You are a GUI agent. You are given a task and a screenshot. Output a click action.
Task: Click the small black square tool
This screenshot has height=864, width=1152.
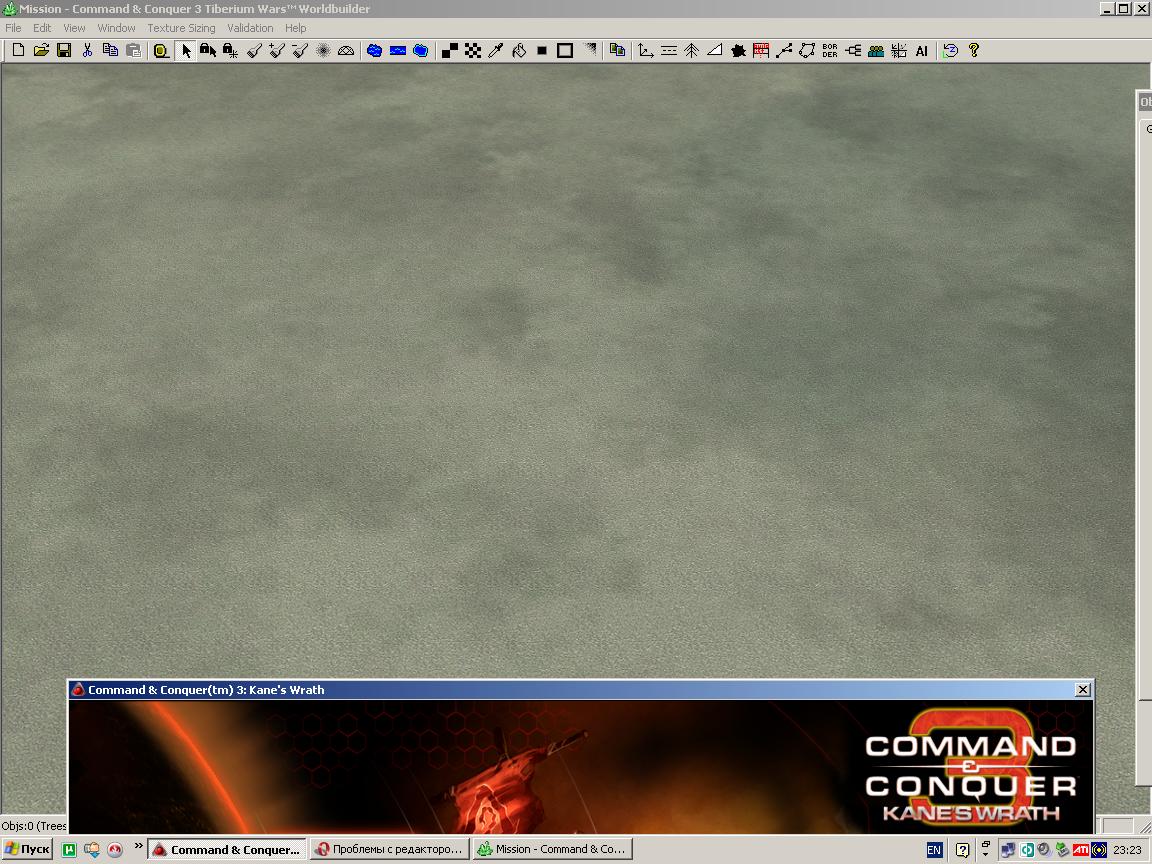coord(541,50)
